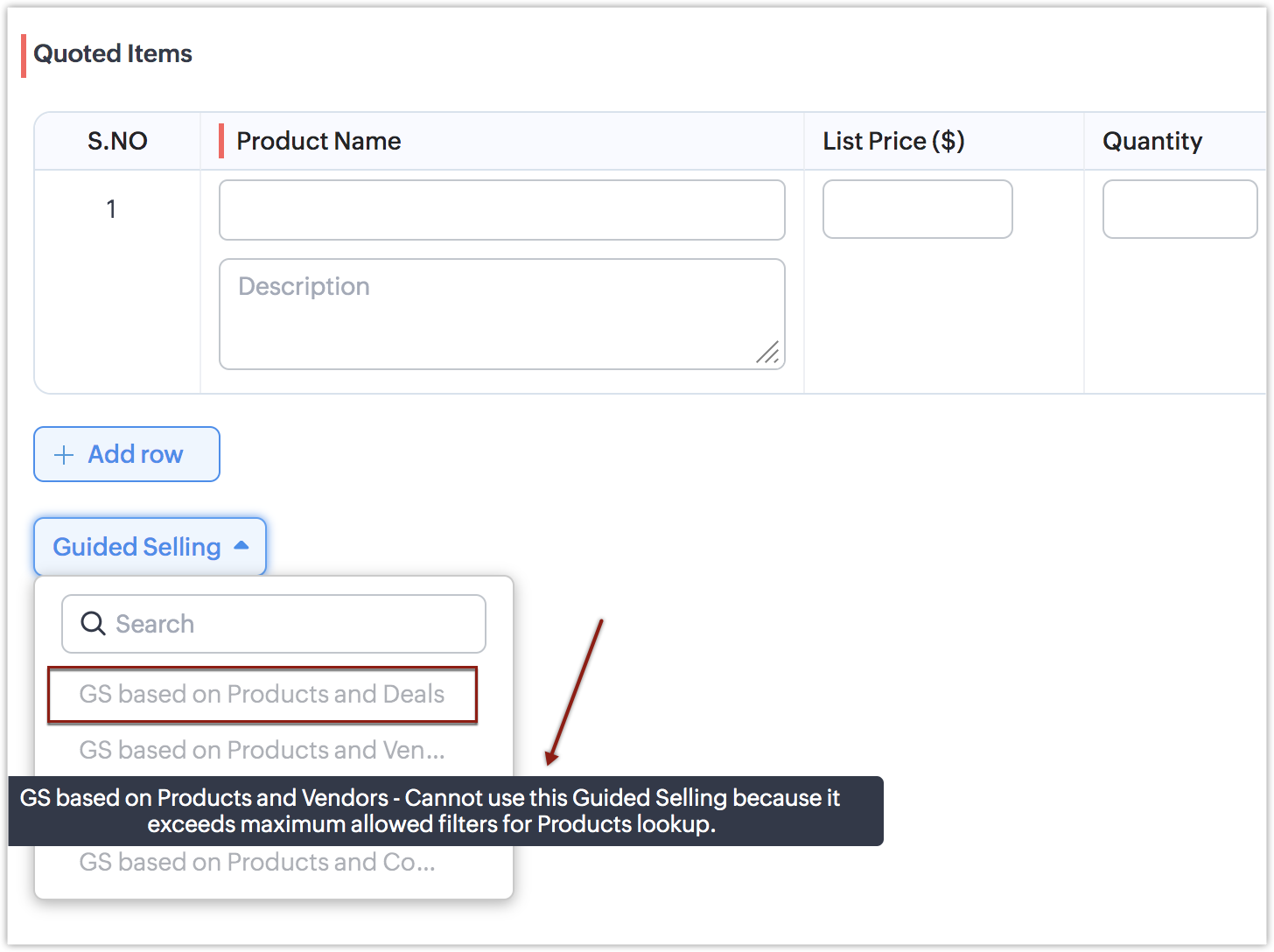Click the List Price ($) column header
Viewport: 1274px width, 952px height.
[893, 141]
